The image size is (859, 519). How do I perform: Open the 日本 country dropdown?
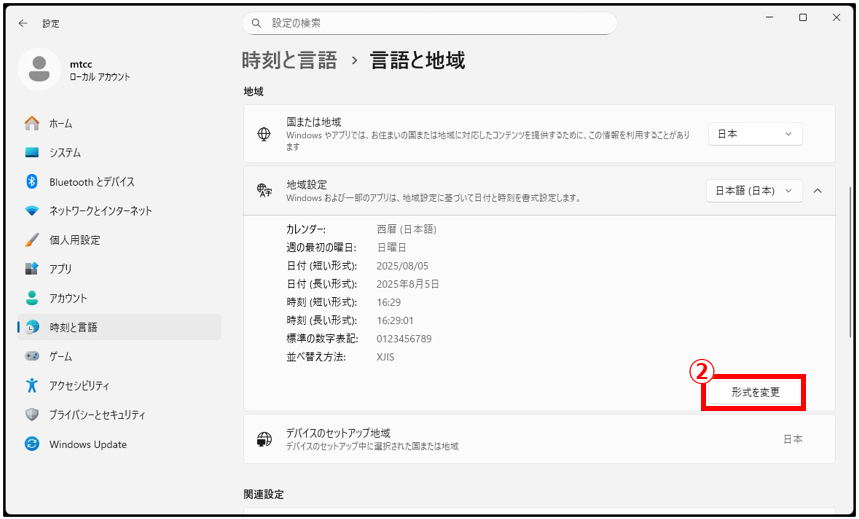(755, 134)
